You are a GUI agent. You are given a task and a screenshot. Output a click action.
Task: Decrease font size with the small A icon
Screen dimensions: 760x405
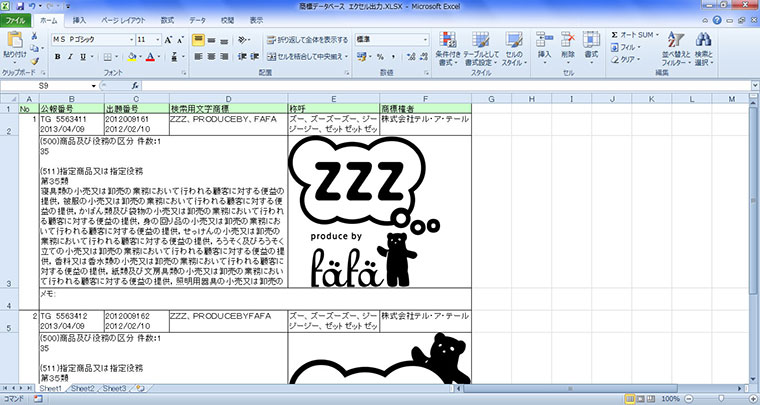coord(180,40)
